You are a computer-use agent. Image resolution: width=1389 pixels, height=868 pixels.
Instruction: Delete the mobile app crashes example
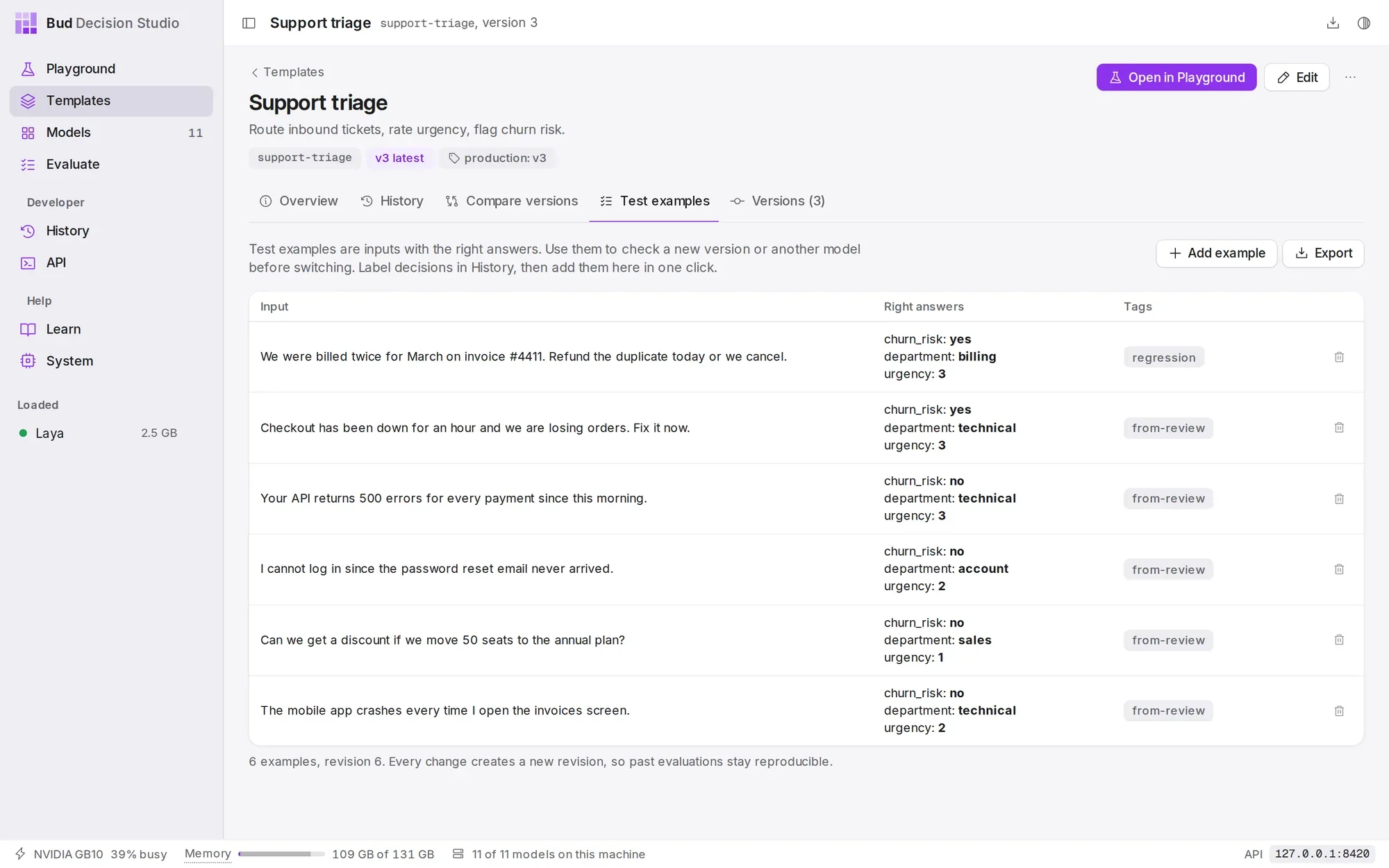click(1339, 711)
